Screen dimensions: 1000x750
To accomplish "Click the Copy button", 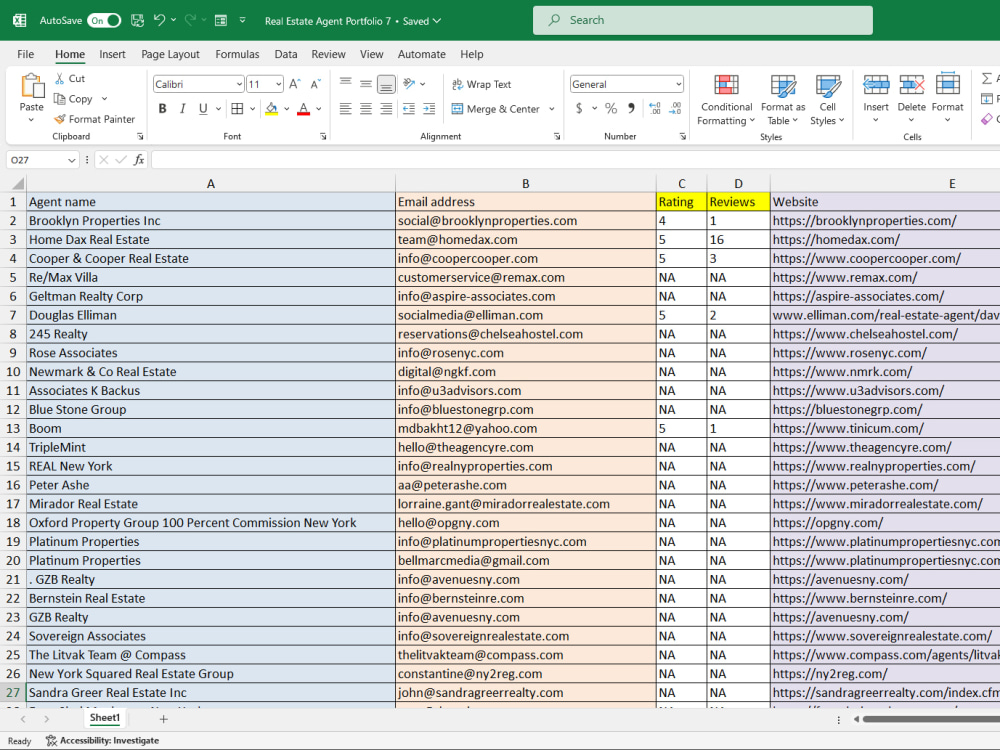I will click(x=73, y=99).
